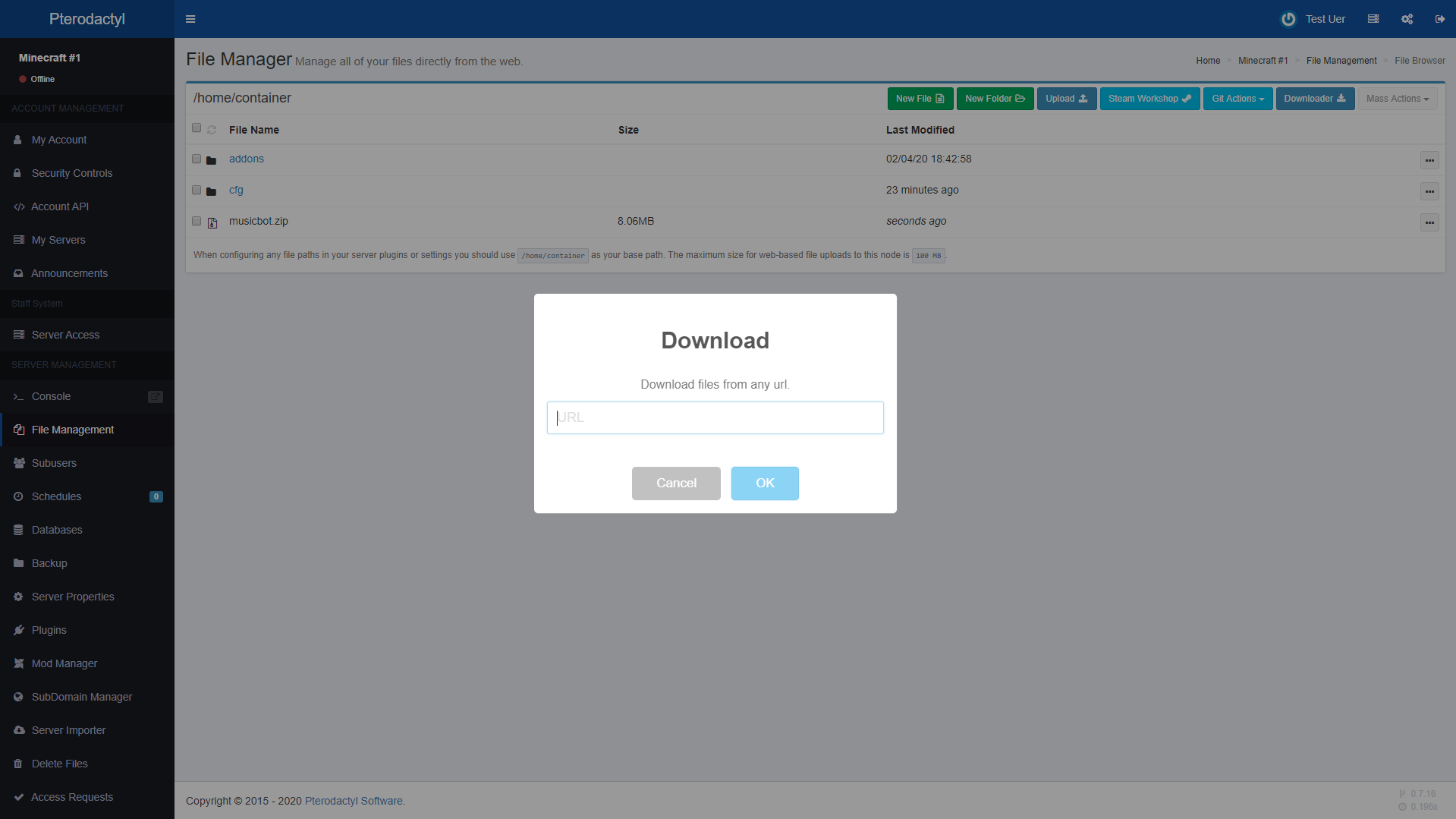Click the server list icon in header
This screenshot has height=819, width=1456.
pyautogui.click(x=1373, y=19)
